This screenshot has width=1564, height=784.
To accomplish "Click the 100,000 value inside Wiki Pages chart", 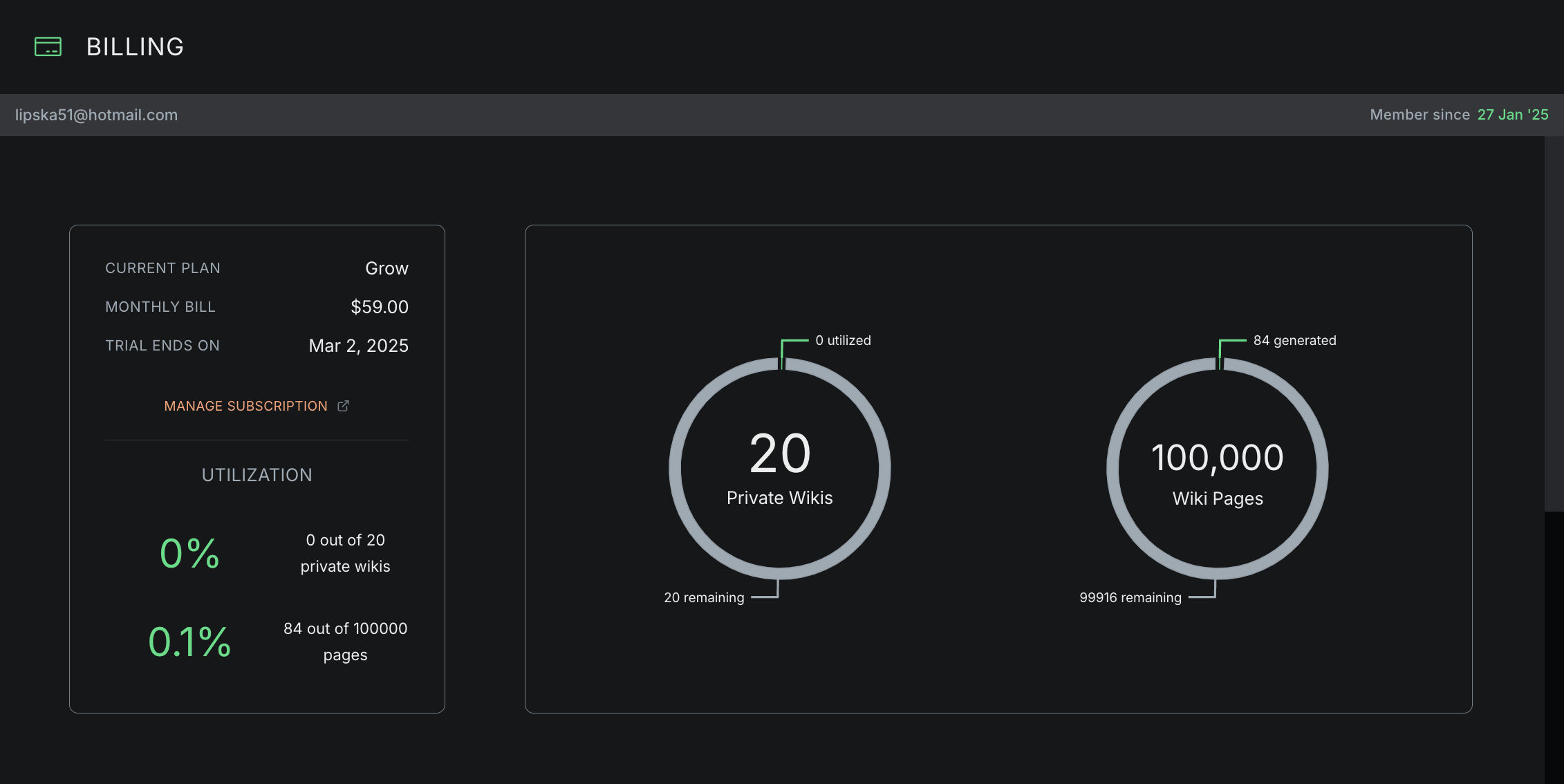I will (1218, 458).
